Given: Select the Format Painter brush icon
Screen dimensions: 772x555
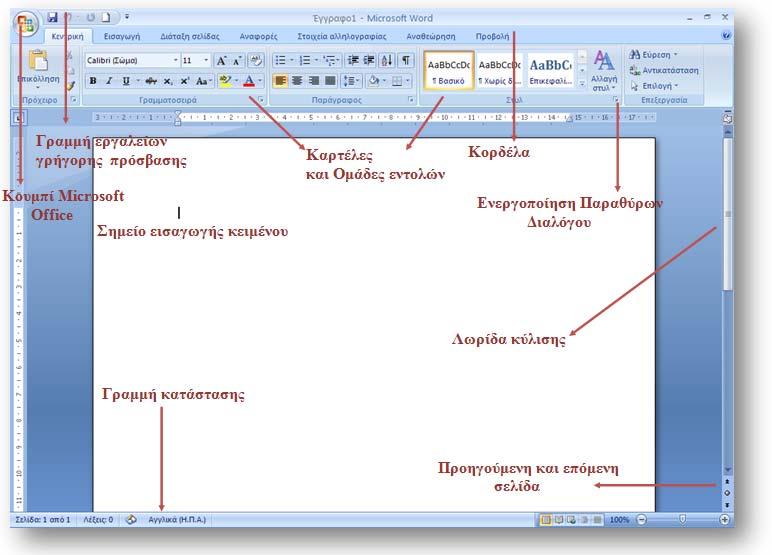Looking at the screenshot, I should click(70, 86).
